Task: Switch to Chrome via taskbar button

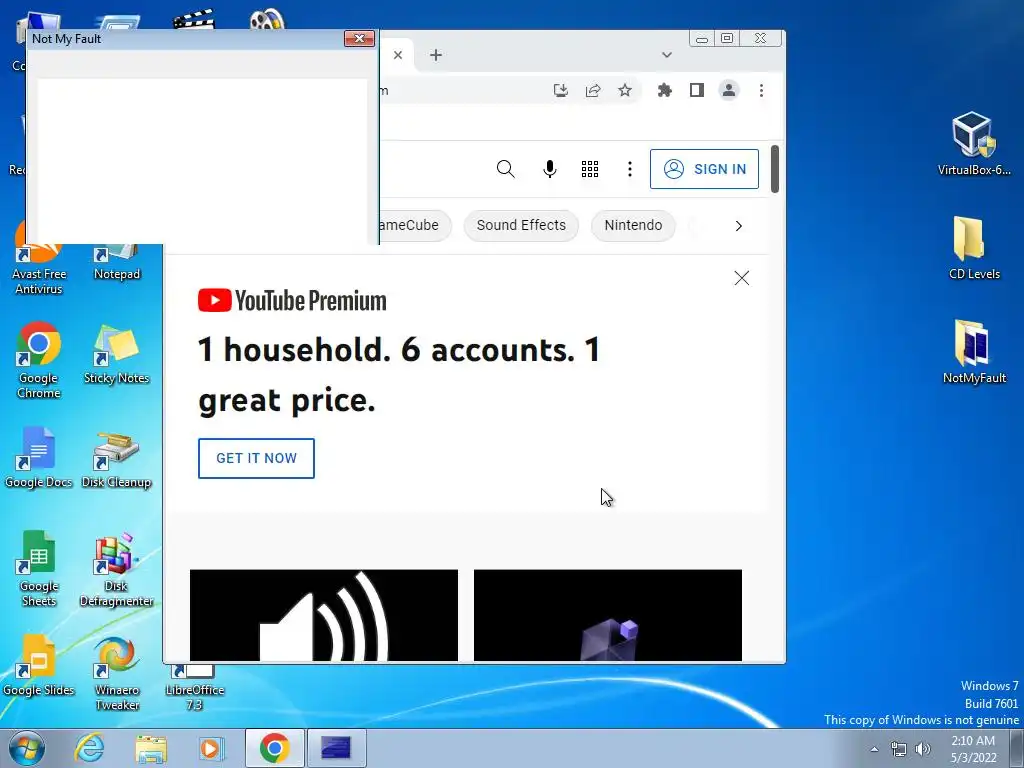Action: click(274, 748)
